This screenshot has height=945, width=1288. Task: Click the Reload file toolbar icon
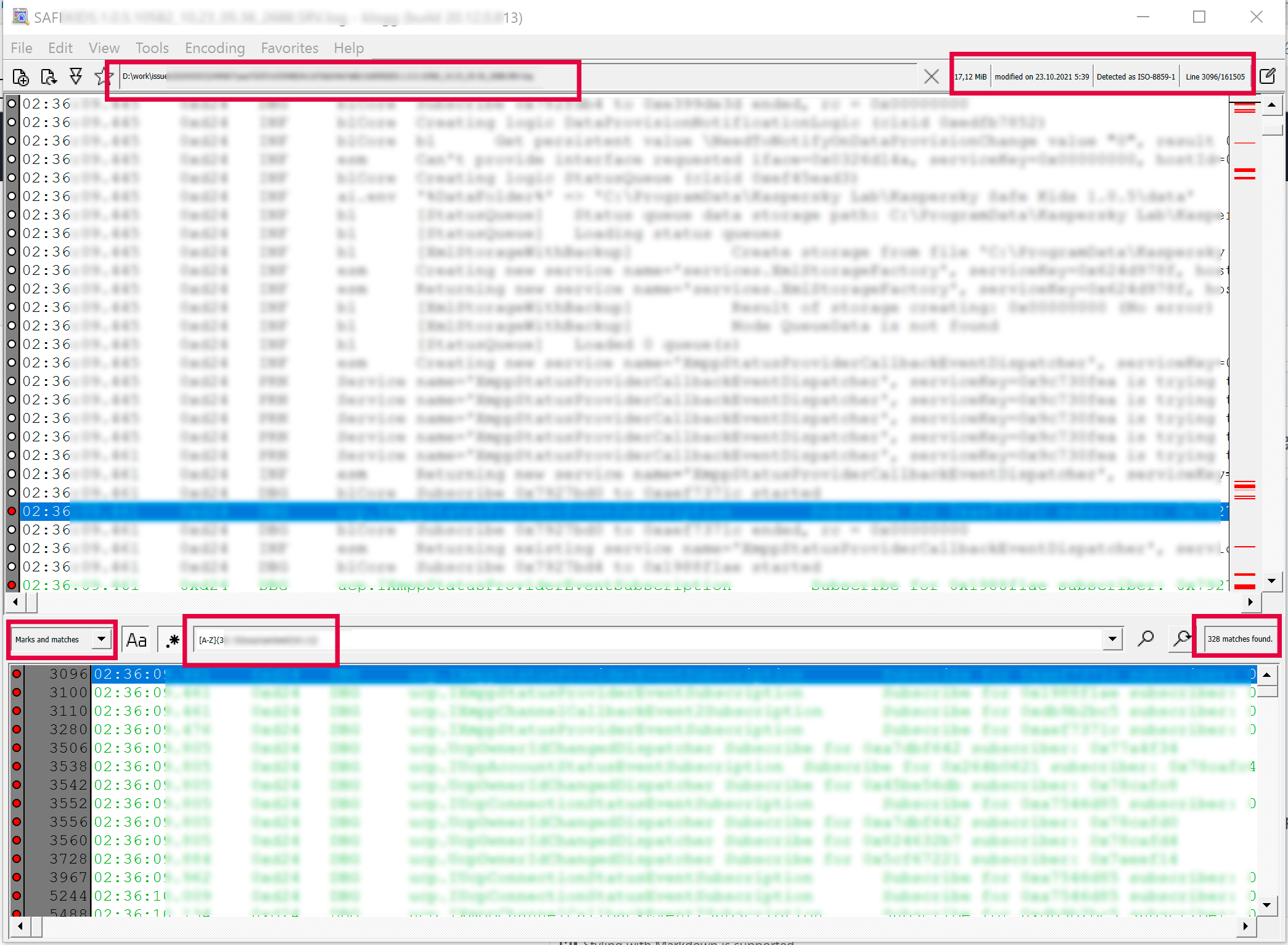point(48,77)
